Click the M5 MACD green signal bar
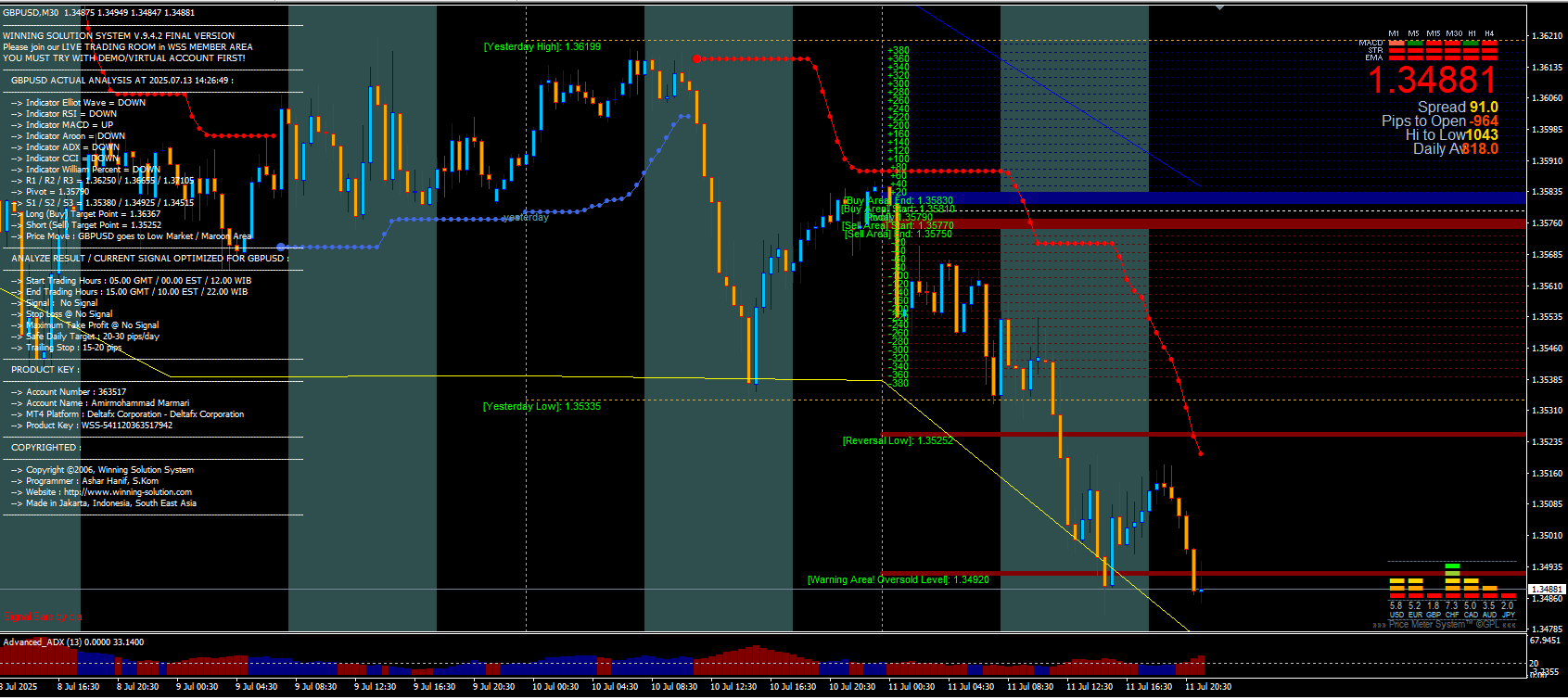This screenshot has width=1568, height=699. point(1414,42)
